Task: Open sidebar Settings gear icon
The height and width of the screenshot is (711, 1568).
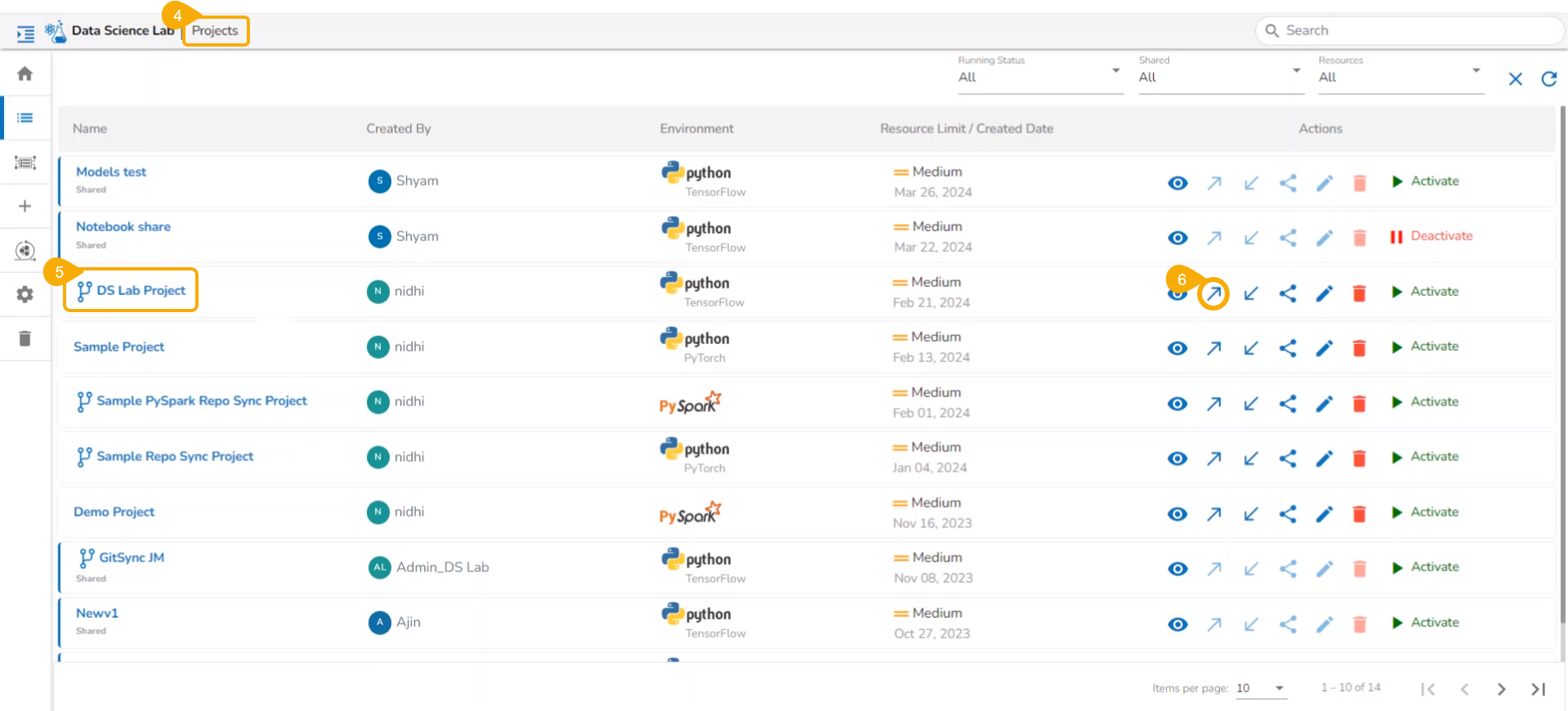Action: coord(25,294)
